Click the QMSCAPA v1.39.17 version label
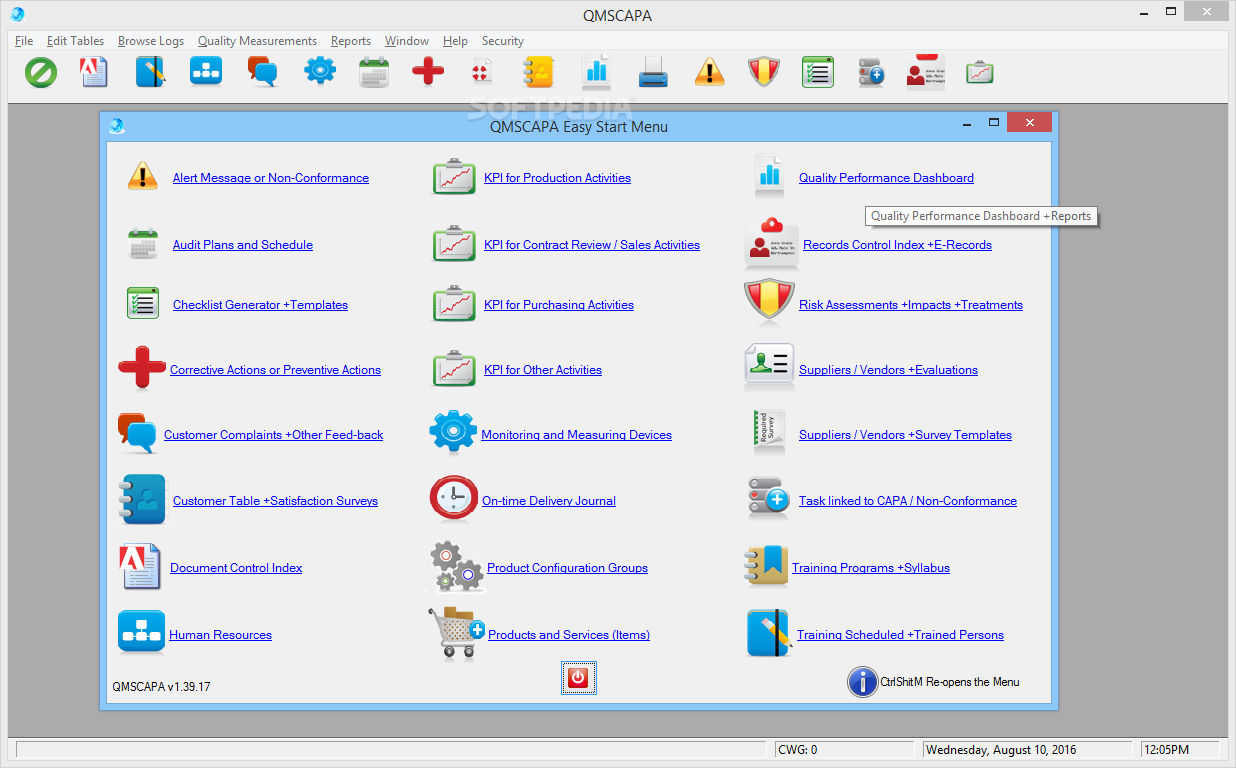 pyautogui.click(x=161, y=687)
